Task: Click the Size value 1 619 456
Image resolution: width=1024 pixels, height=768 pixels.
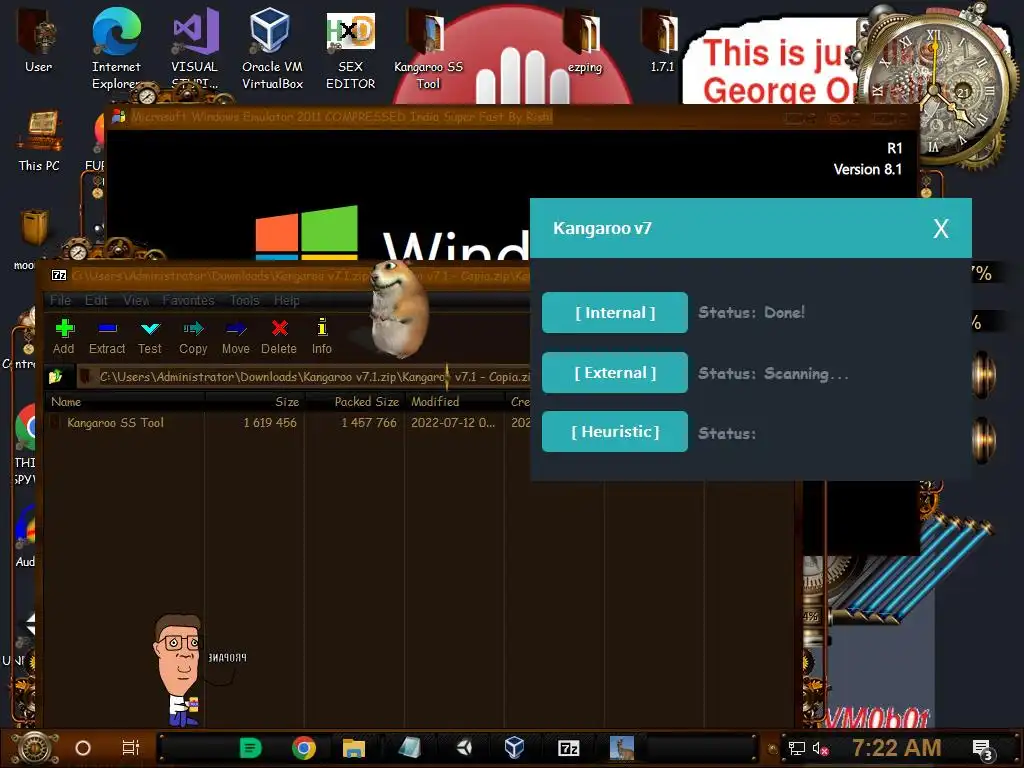Action: (x=270, y=423)
